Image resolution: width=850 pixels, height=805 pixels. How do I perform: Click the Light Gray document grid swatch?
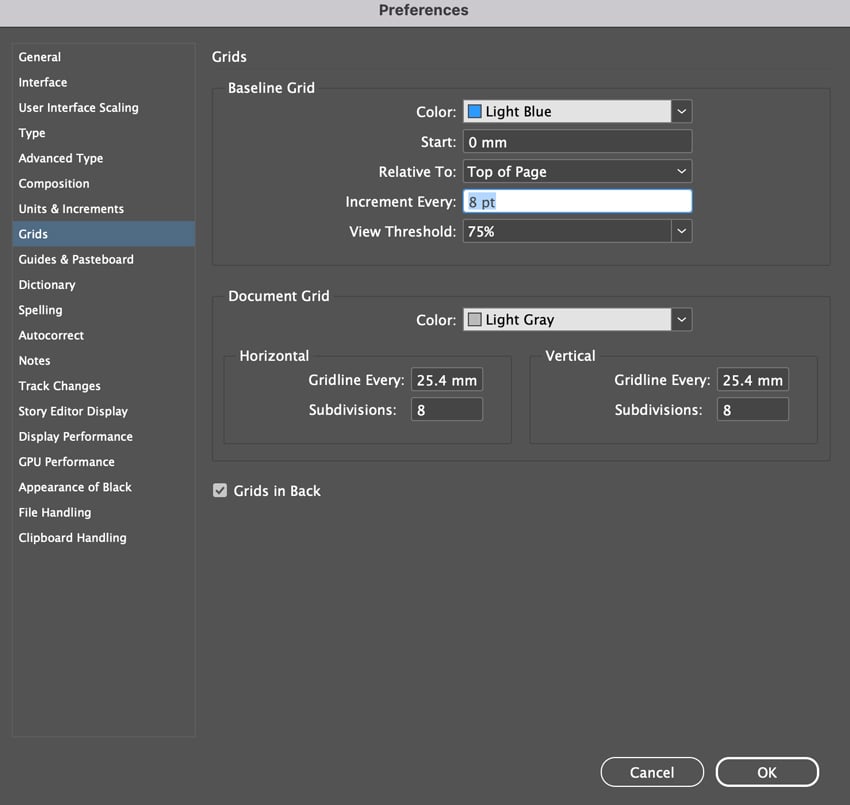click(x=475, y=320)
